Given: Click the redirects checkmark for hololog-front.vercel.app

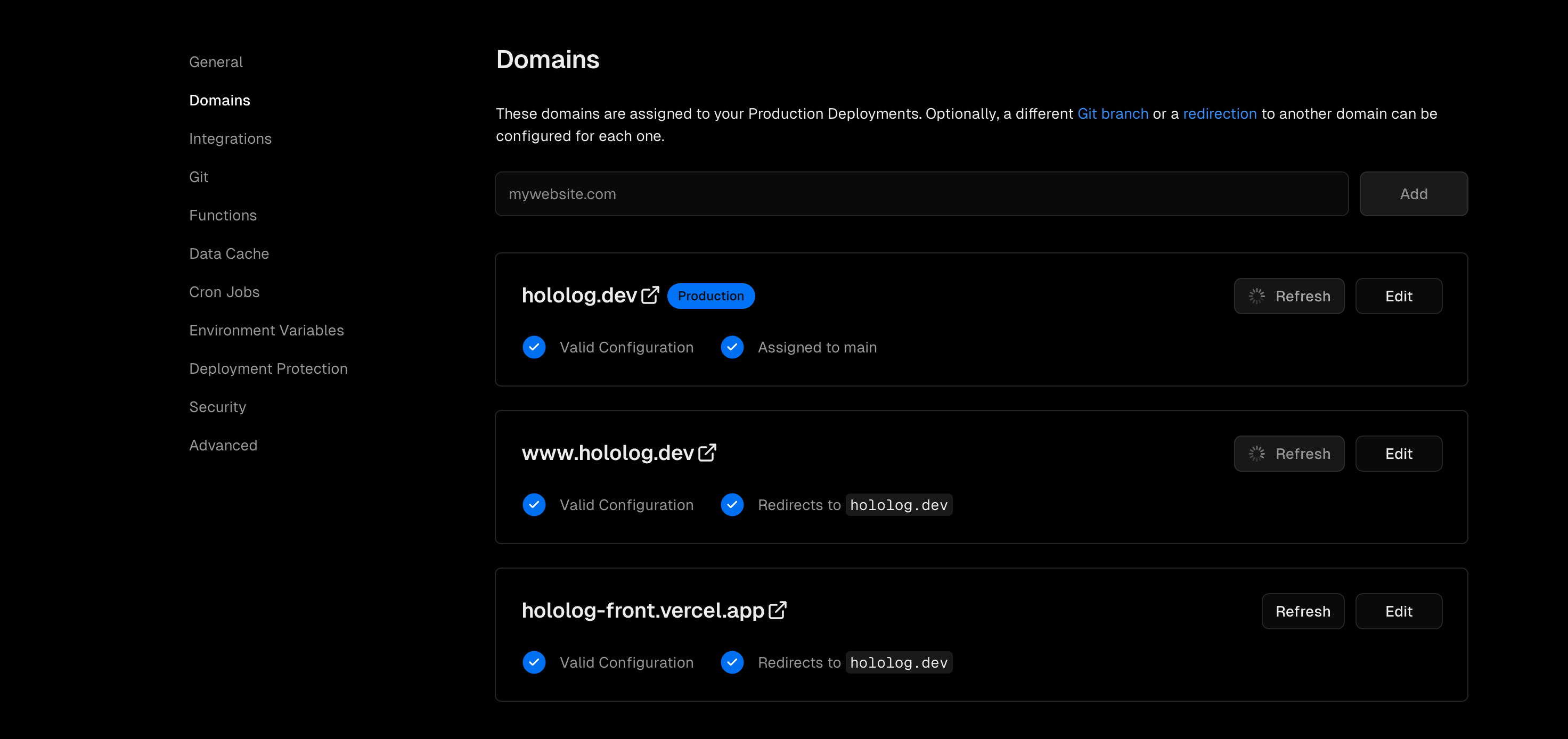Looking at the screenshot, I should (x=732, y=661).
